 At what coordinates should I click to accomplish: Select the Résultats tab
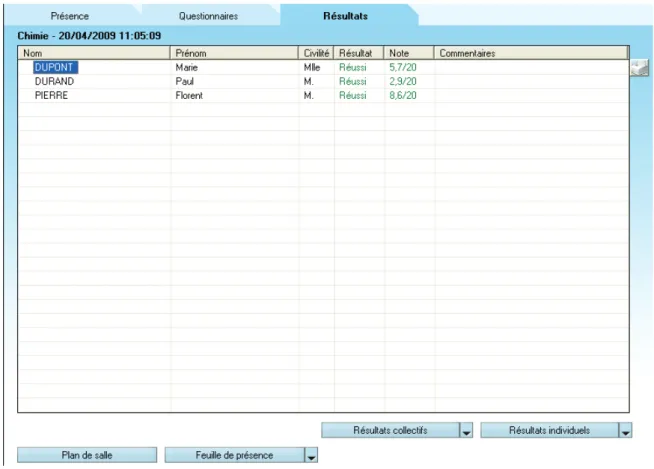345,16
